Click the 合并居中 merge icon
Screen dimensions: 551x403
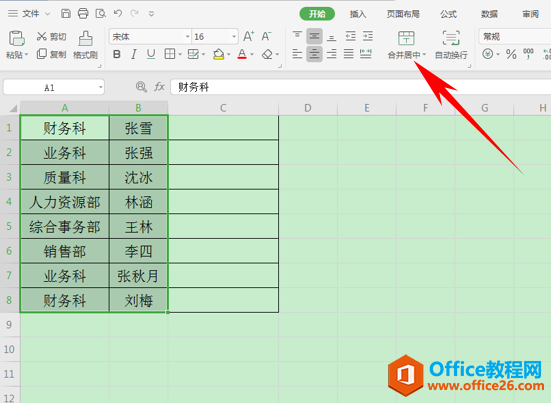tap(406, 38)
